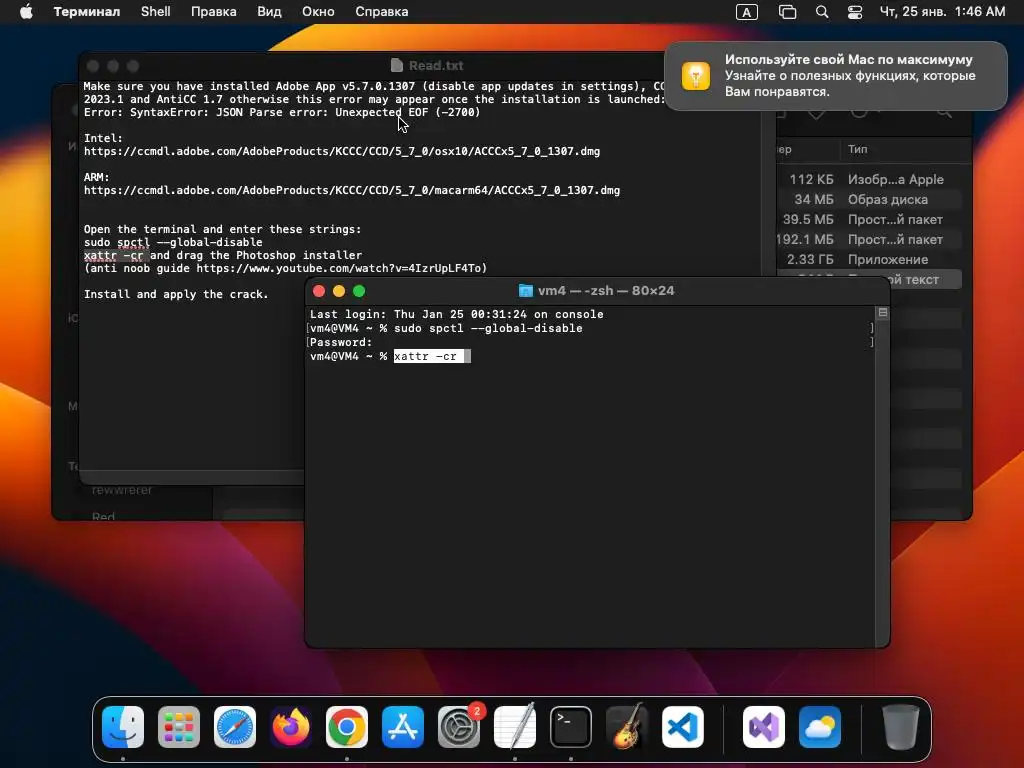Click 'Install and apply the crack.' line
Viewport: 1024px width, 768px height.
[x=176, y=295]
